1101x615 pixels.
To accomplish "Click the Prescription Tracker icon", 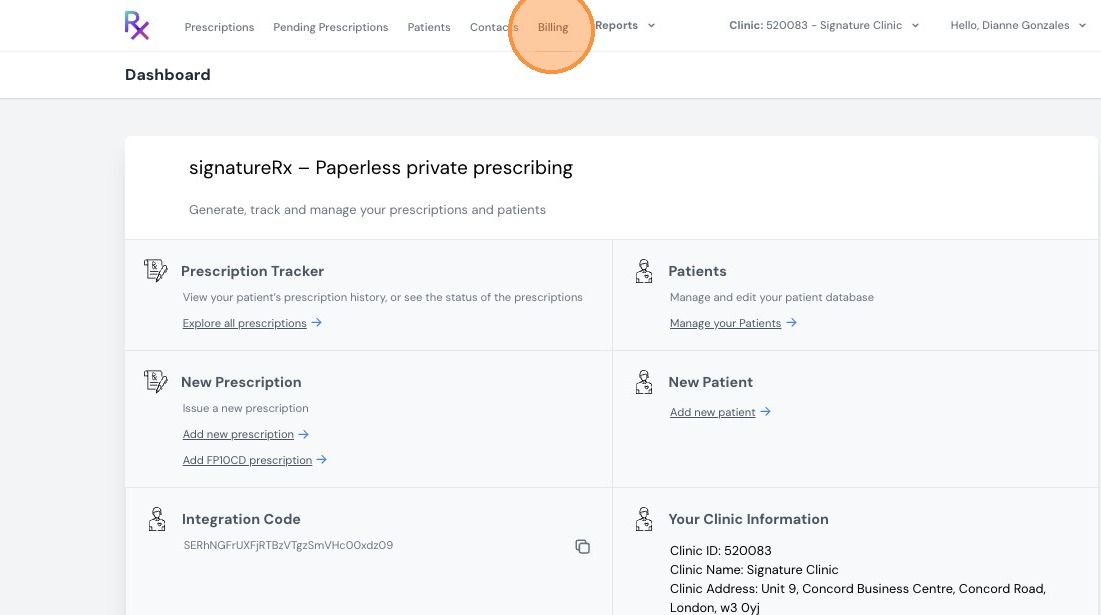I will pos(155,270).
